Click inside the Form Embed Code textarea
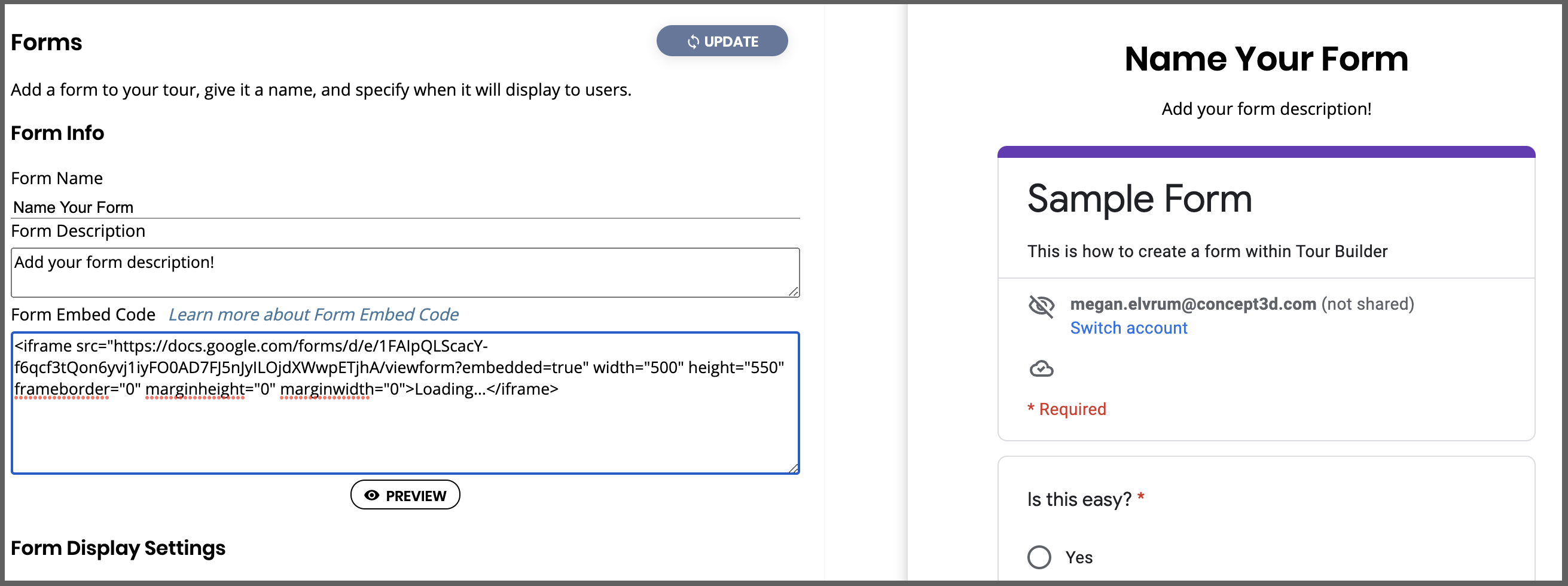Image resolution: width=1568 pixels, height=586 pixels. 405,403
